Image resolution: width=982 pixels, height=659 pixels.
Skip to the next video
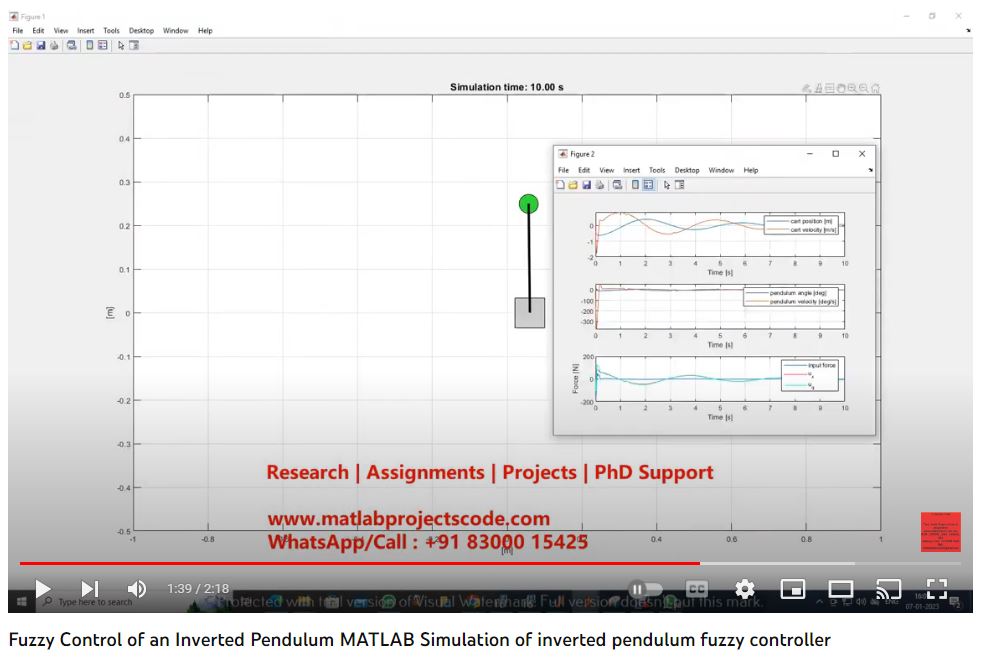pyautogui.click(x=90, y=589)
